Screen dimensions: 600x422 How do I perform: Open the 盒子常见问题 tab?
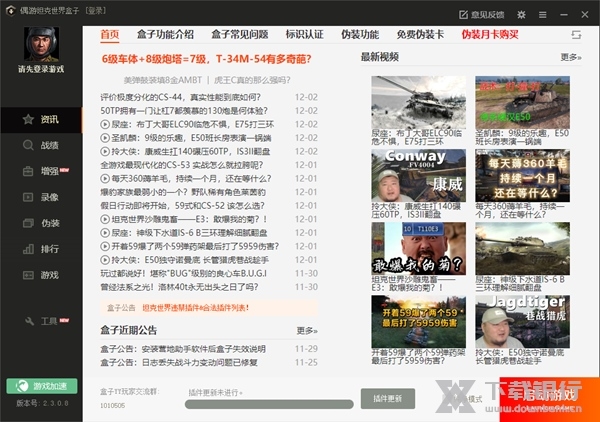click(x=240, y=35)
